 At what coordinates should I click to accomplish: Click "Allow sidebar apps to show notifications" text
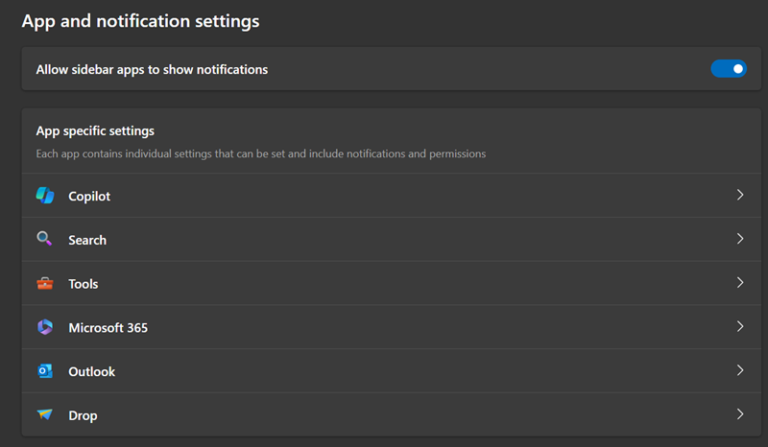click(x=152, y=70)
